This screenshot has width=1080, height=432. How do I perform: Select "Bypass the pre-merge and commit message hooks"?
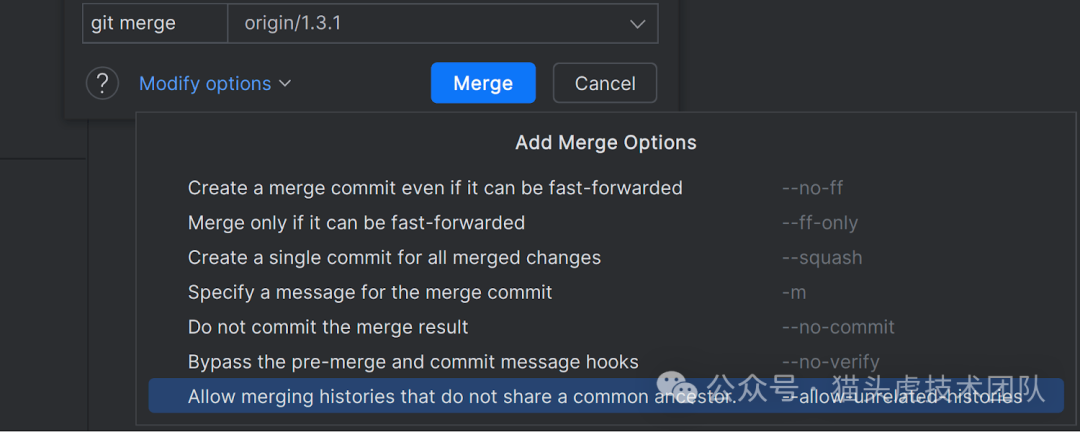(413, 362)
